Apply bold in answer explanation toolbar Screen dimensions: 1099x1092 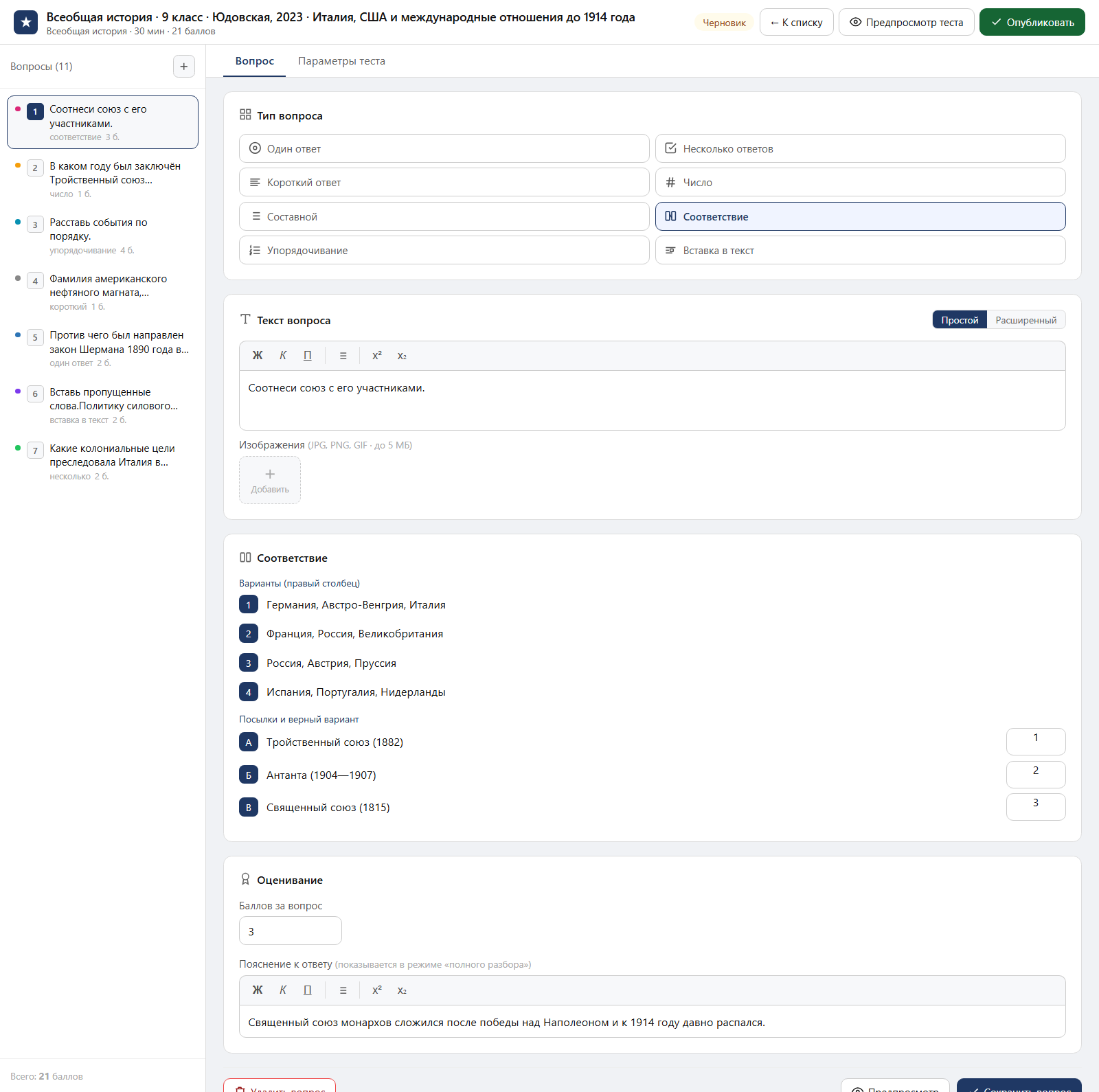258,990
